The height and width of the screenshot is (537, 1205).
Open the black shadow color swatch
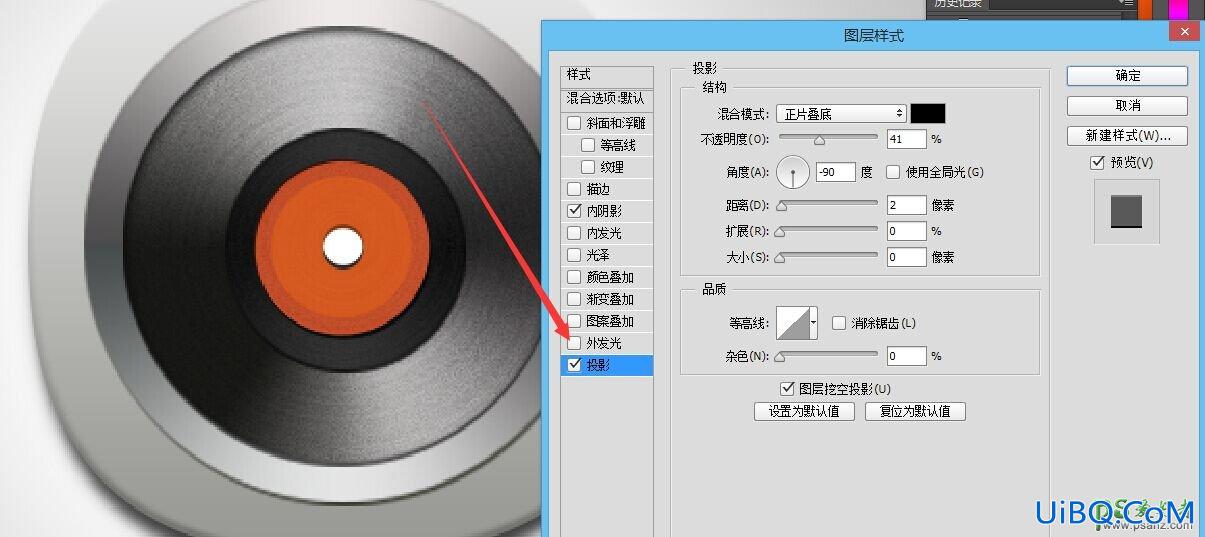[927, 114]
